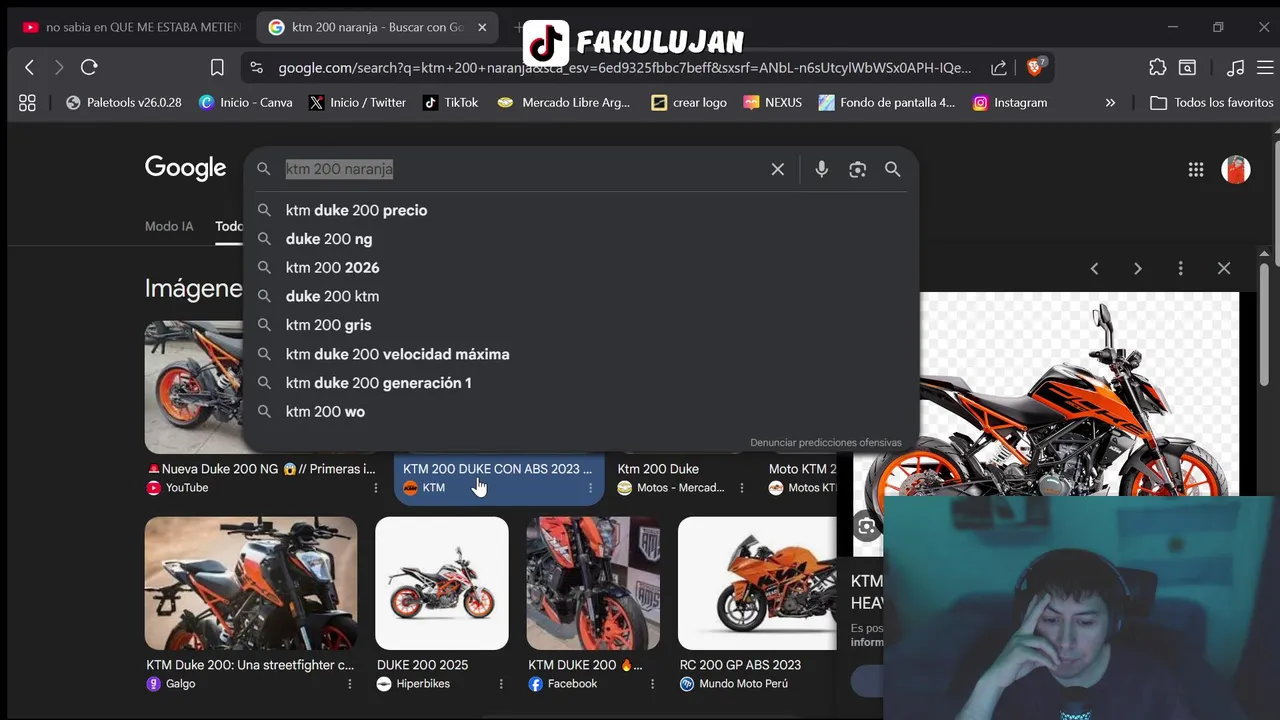Open crear logo bookmark
This screenshot has width=1280, height=720.
pos(689,102)
